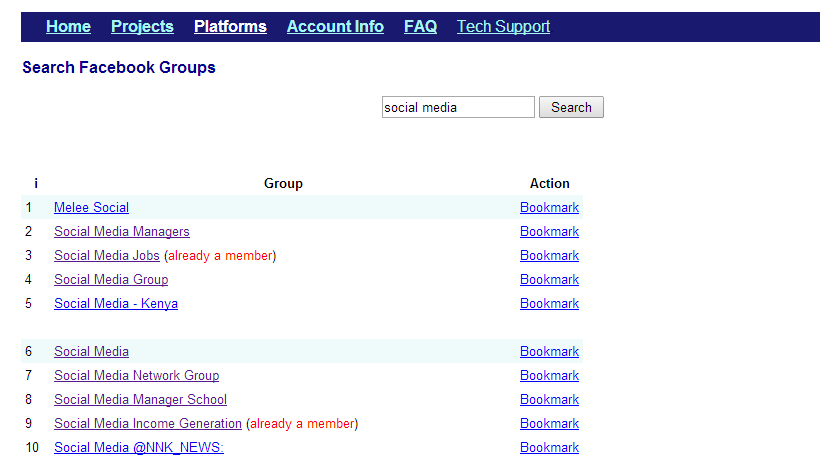Open Account Info in navigation bar
820x471 pixels.
(335, 27)
